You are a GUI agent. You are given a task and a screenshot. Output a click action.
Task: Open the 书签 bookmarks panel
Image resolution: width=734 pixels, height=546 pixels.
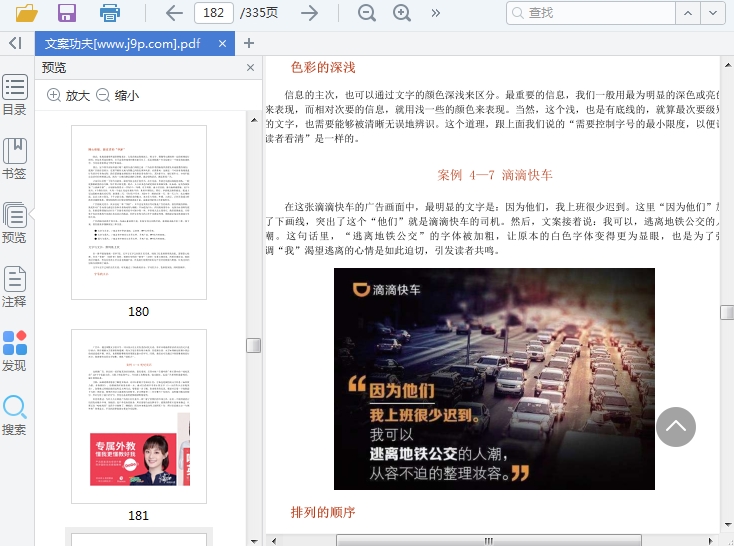tap(15, 159)
